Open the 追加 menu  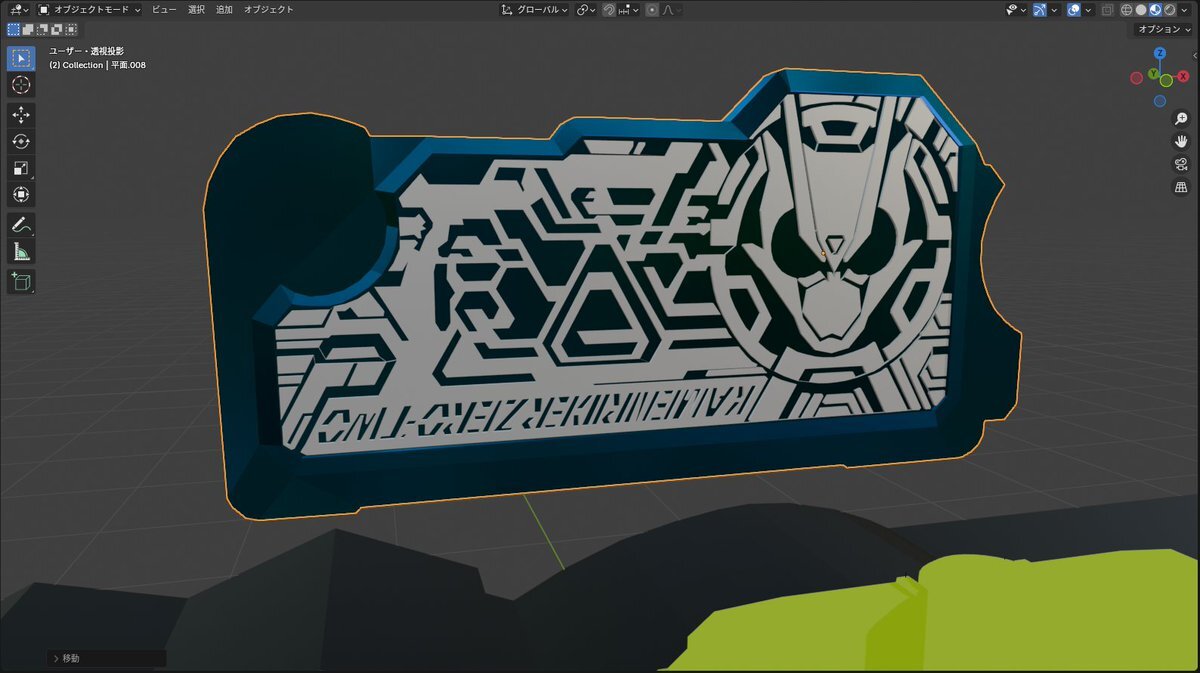(224, 10)
